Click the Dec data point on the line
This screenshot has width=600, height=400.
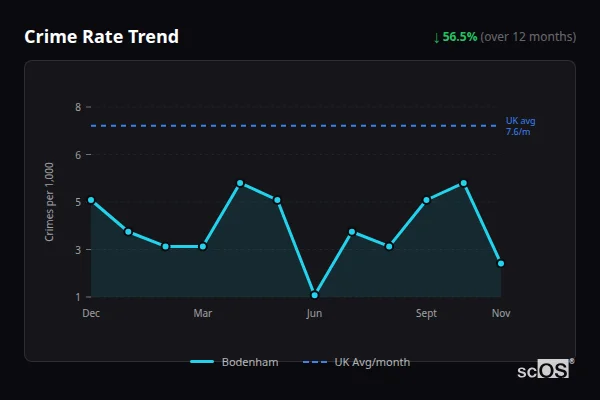coord(91,200)
